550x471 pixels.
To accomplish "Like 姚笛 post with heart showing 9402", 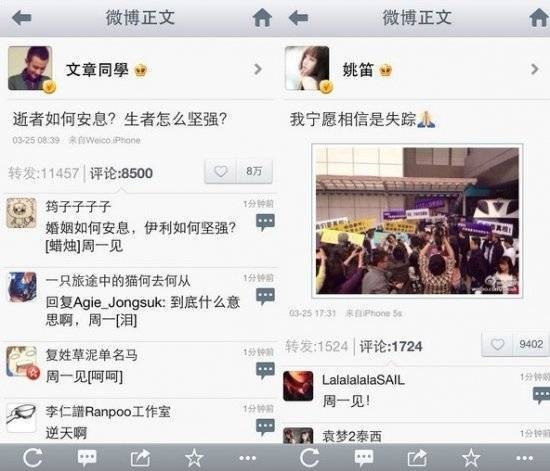I will coord(497,344).
